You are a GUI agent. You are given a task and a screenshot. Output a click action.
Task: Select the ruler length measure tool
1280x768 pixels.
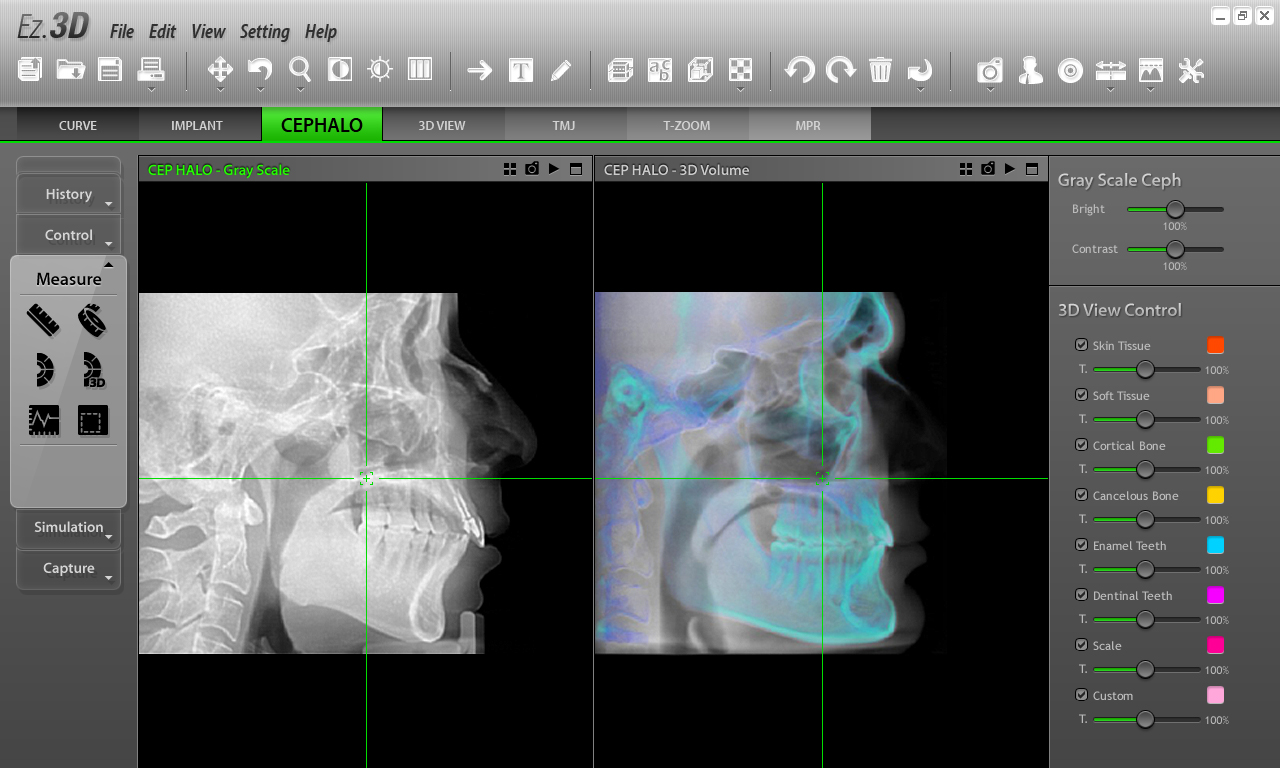click(x=43, y=320)
